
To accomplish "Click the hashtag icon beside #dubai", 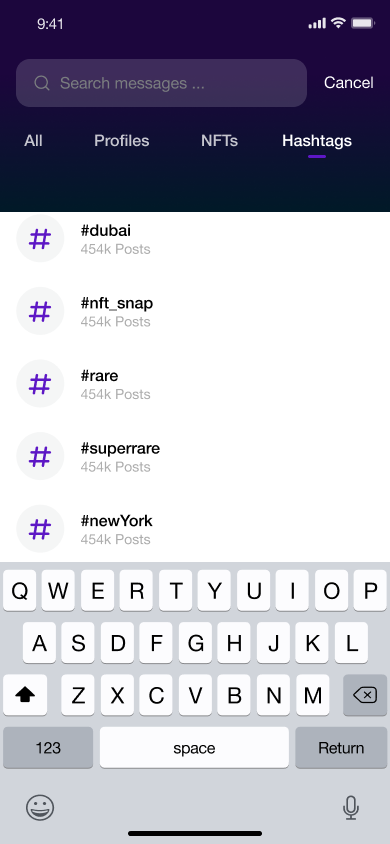I will click(40, 238).
